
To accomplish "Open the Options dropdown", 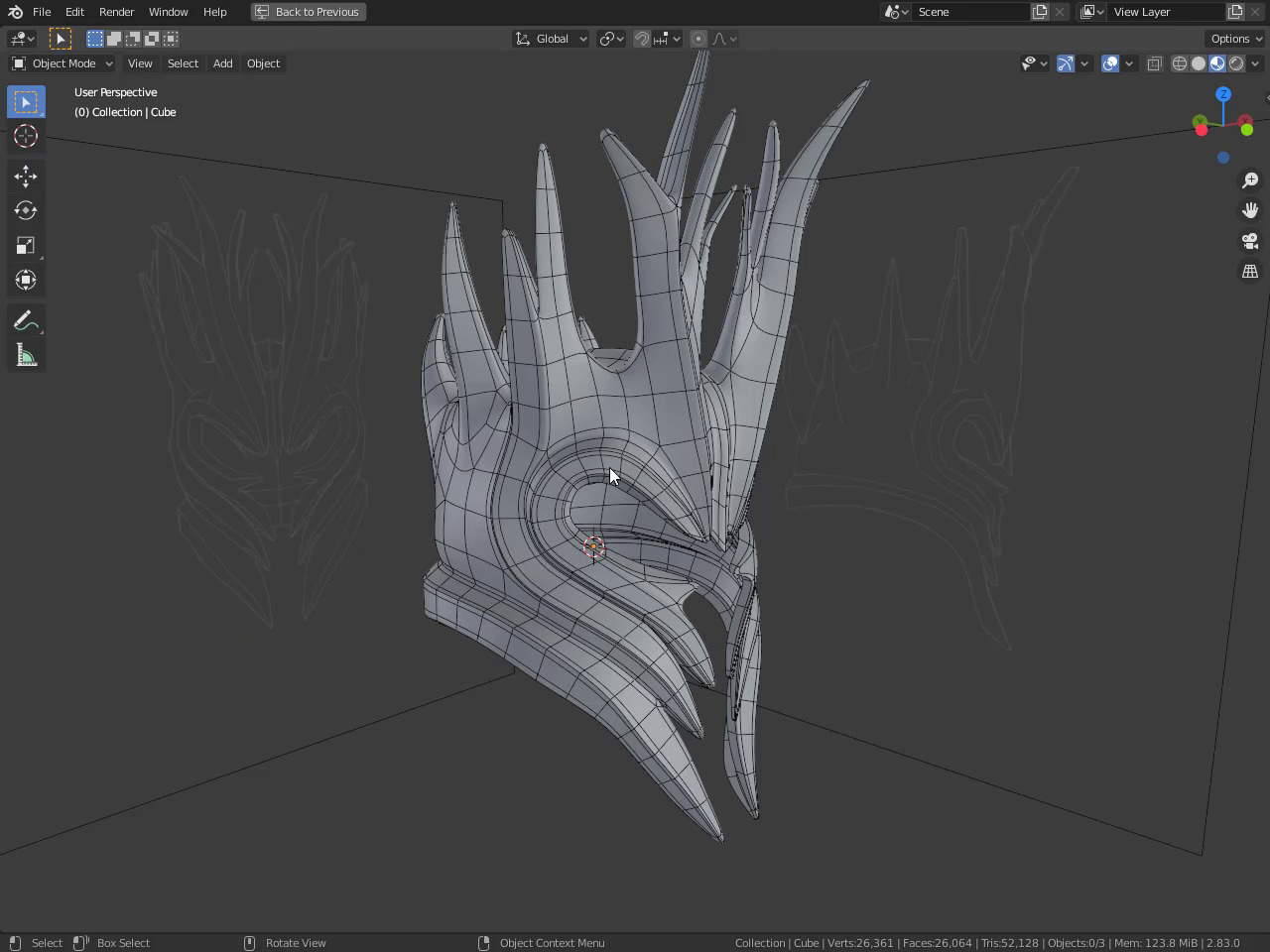I will [1235, 39].
